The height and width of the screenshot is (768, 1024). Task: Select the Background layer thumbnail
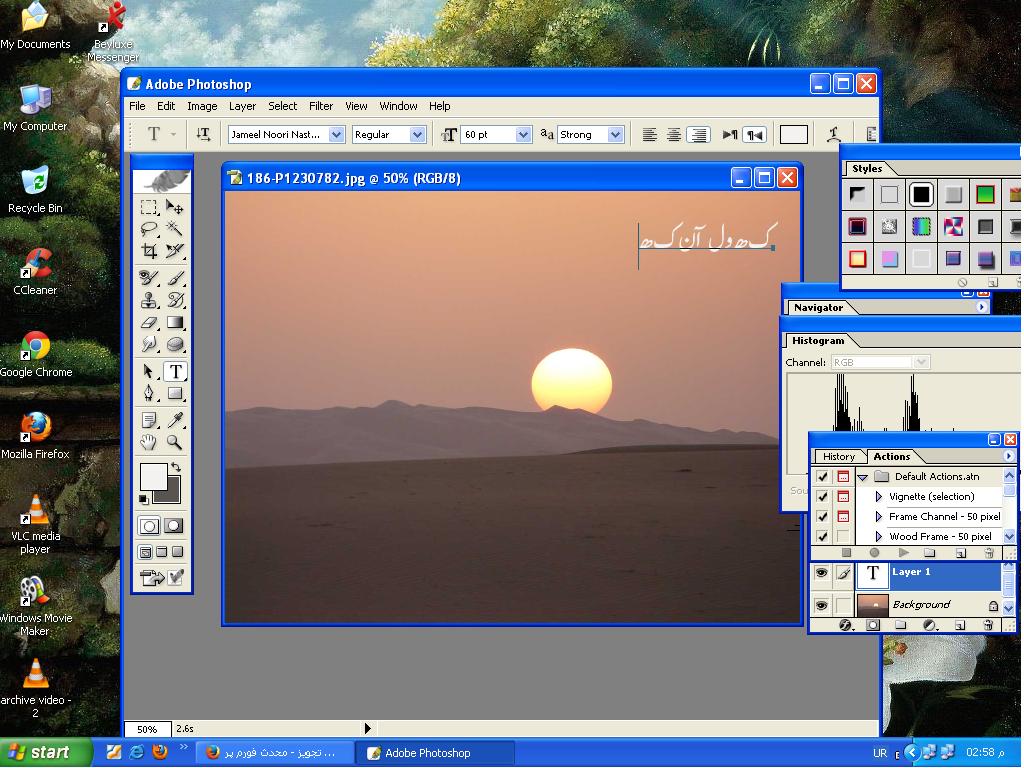pos(872,605)
